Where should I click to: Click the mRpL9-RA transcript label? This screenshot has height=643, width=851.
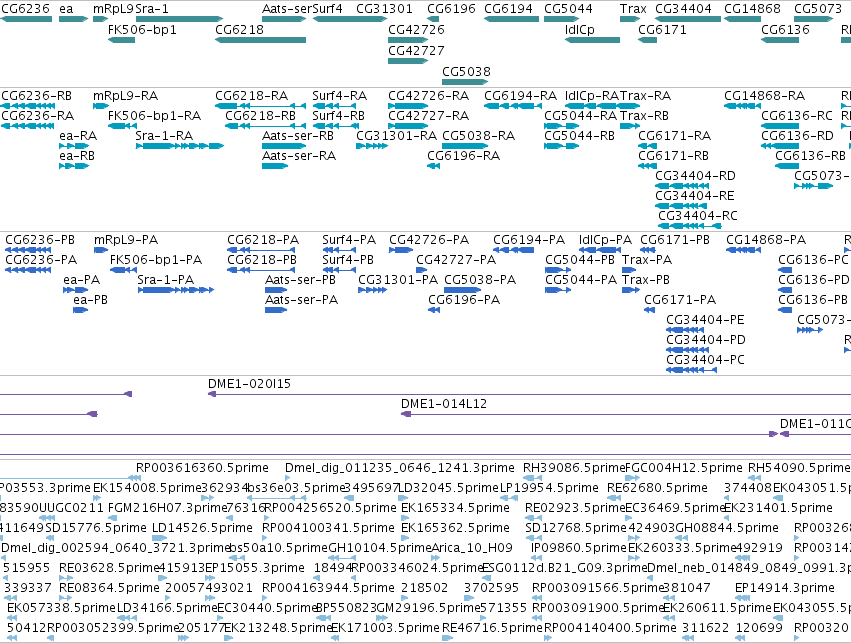click(x=125, y=96)
